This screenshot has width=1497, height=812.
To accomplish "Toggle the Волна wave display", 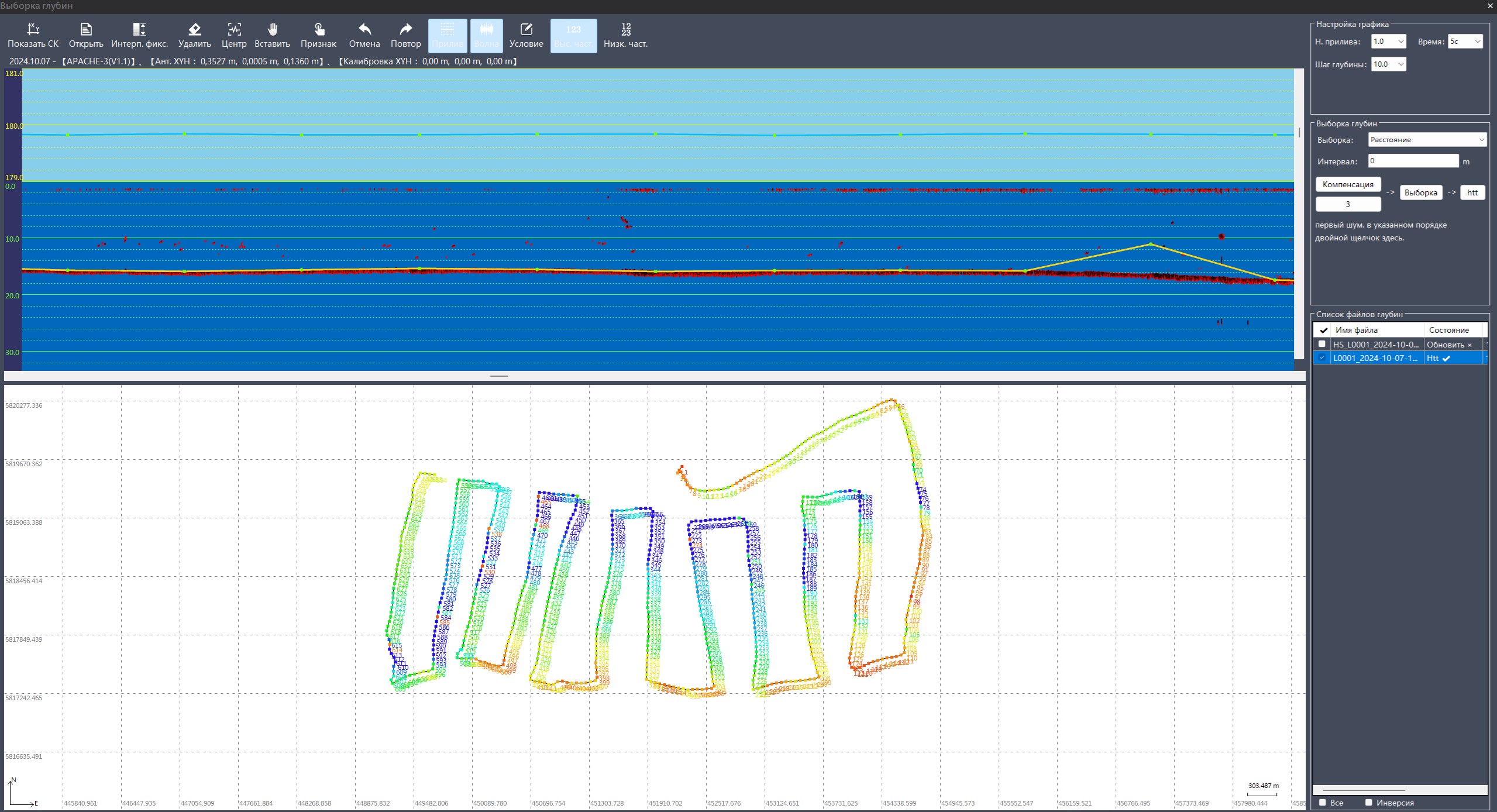I will [x=486, y=35].
